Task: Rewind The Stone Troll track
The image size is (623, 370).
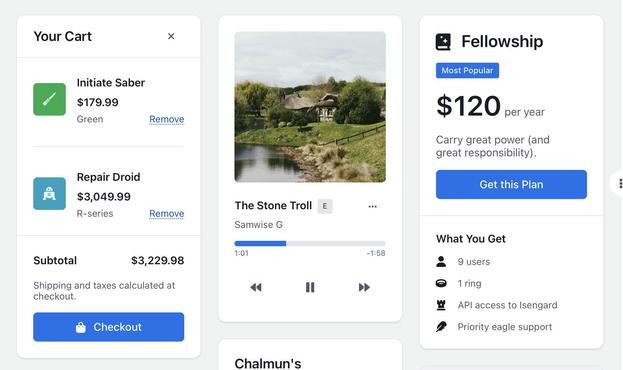Action: click(256, 287)
